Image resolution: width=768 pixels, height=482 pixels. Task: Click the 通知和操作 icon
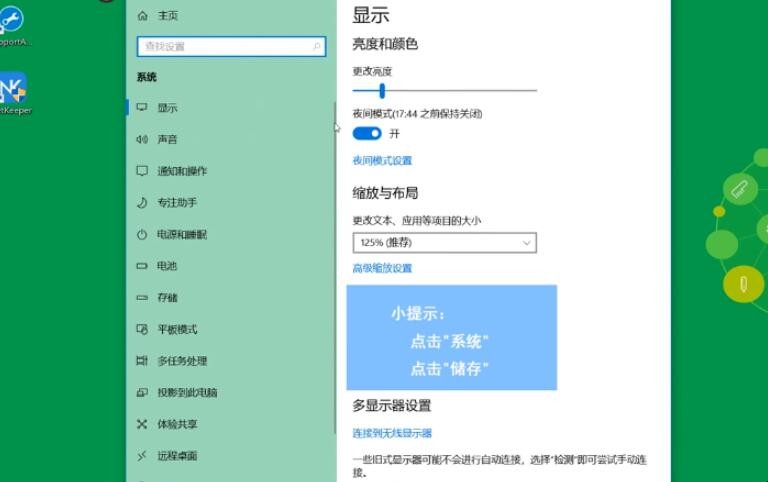click(142, 171)
